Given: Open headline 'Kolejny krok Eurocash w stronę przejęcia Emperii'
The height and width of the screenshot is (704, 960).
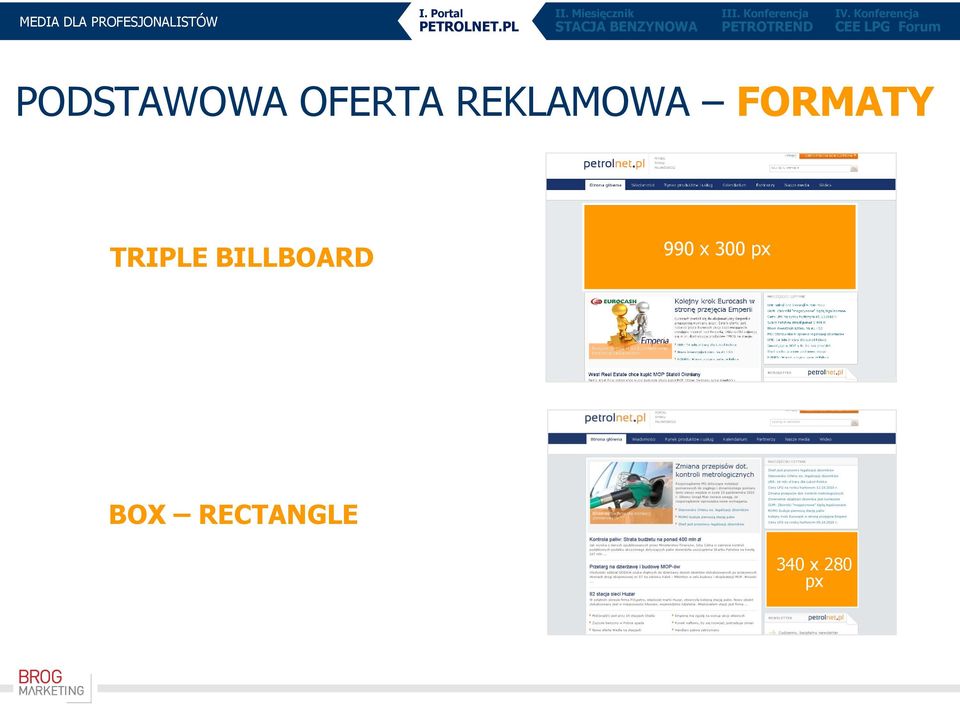Looking at the screenshot, I should coord(714,305).
